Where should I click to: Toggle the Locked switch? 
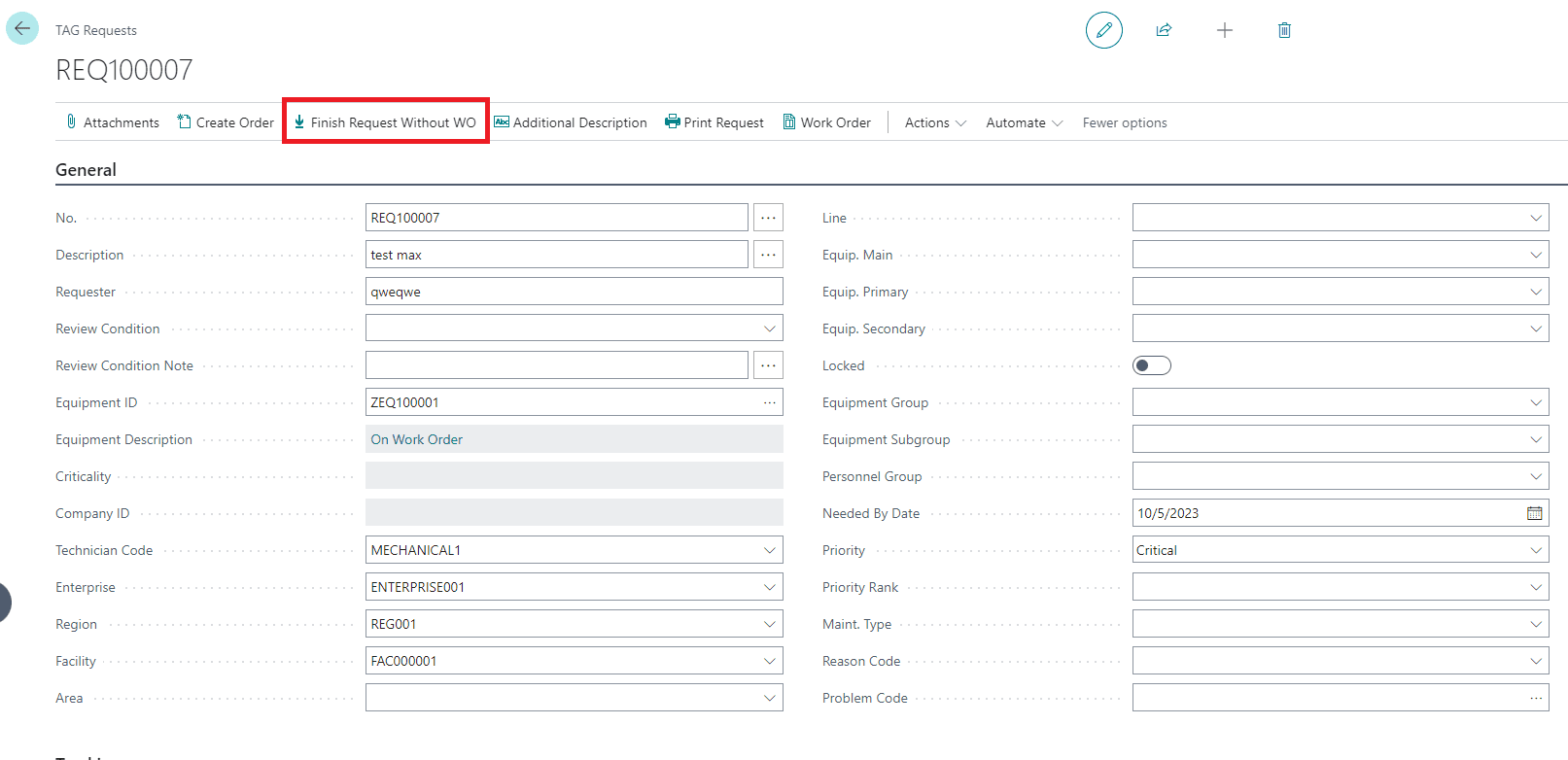pos(1151,365)
